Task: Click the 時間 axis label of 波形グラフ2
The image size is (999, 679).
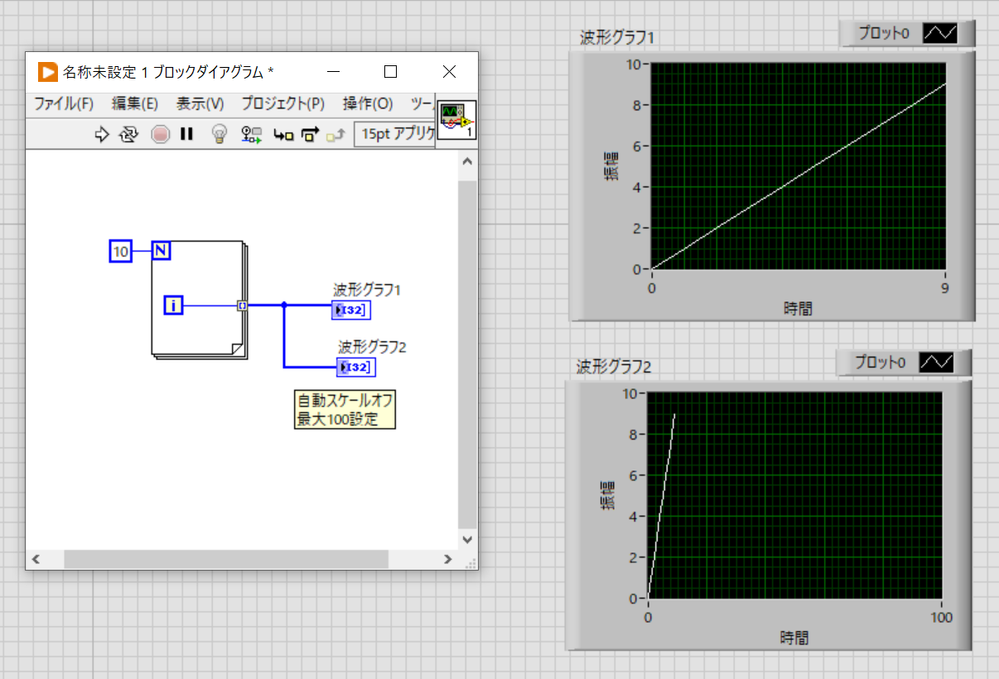Action: click(794, 637)
